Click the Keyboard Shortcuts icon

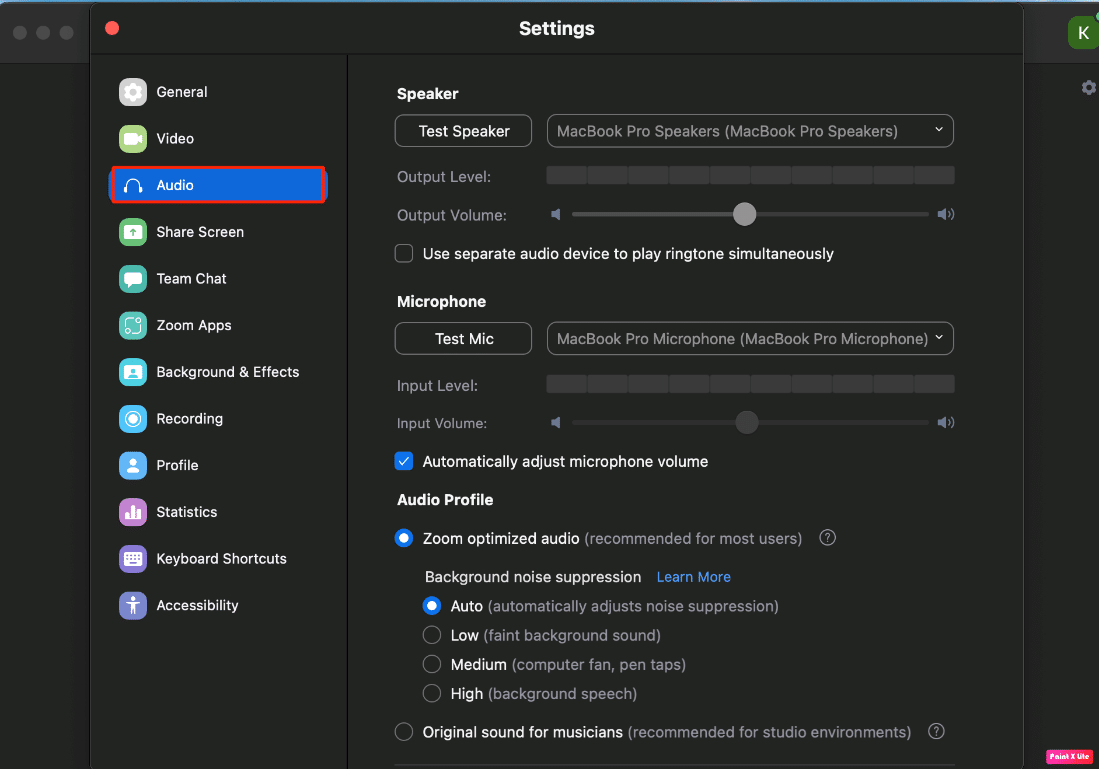point(132,559)
